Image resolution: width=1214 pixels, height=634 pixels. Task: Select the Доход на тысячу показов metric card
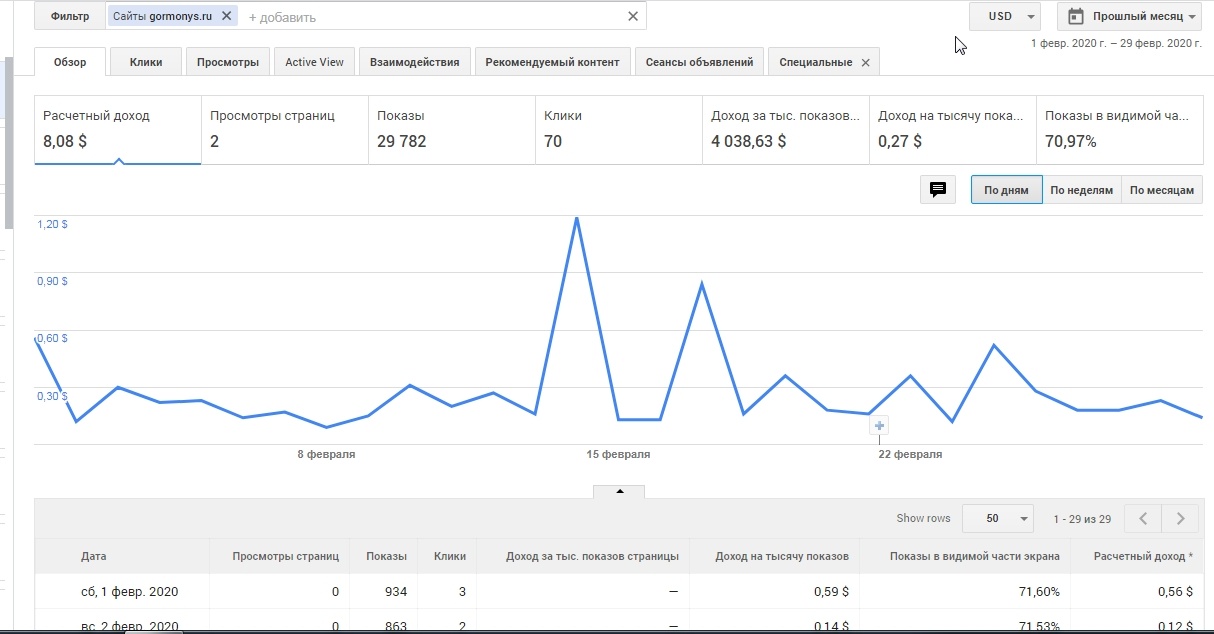(x=952, y=130)
